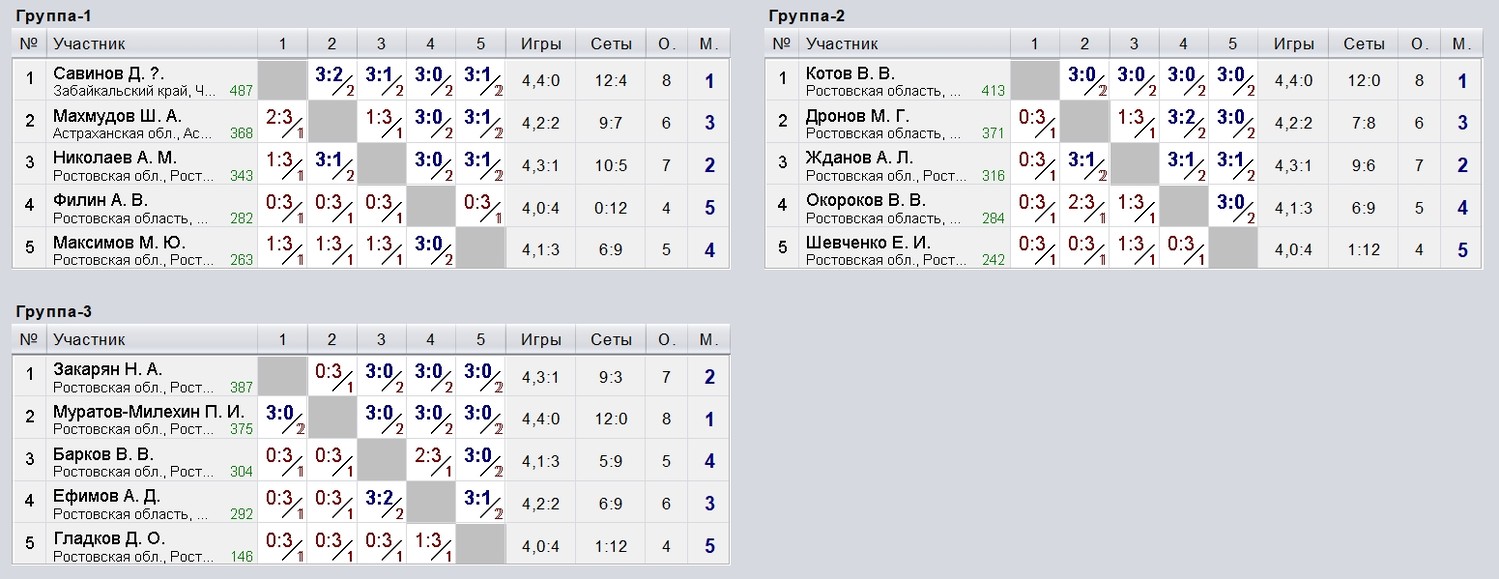Open Николаев vs Махмудов 3:1 match cell
Screen dimensions: 1499x579
[x=332, y=165]
